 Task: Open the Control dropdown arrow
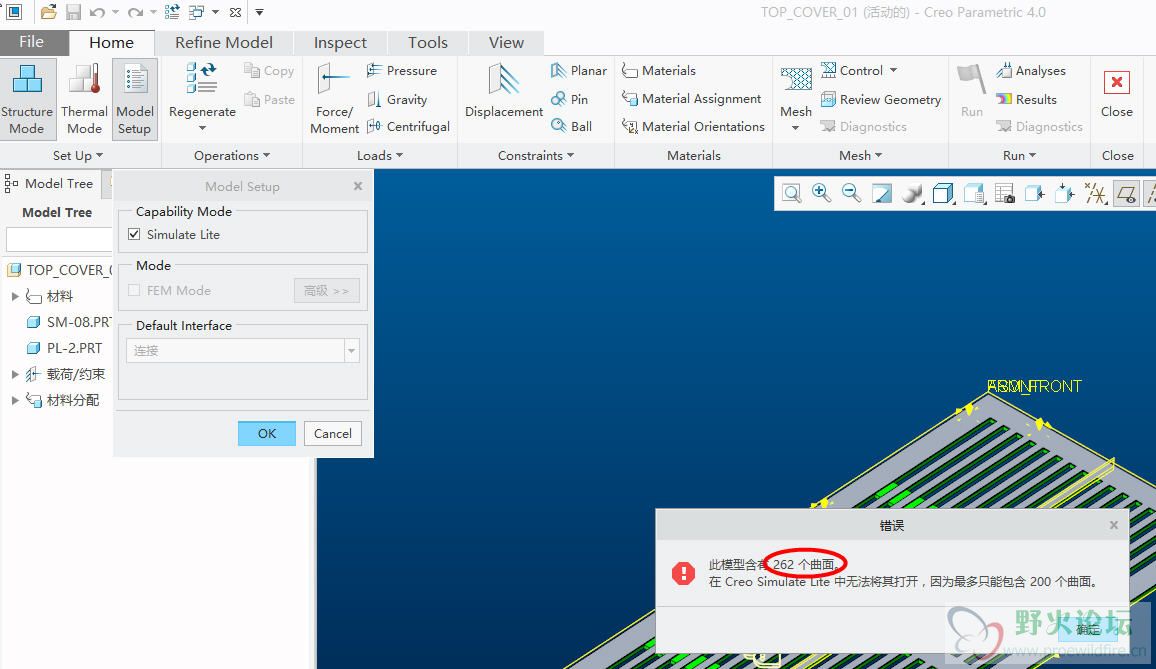(x=893, y=70)
